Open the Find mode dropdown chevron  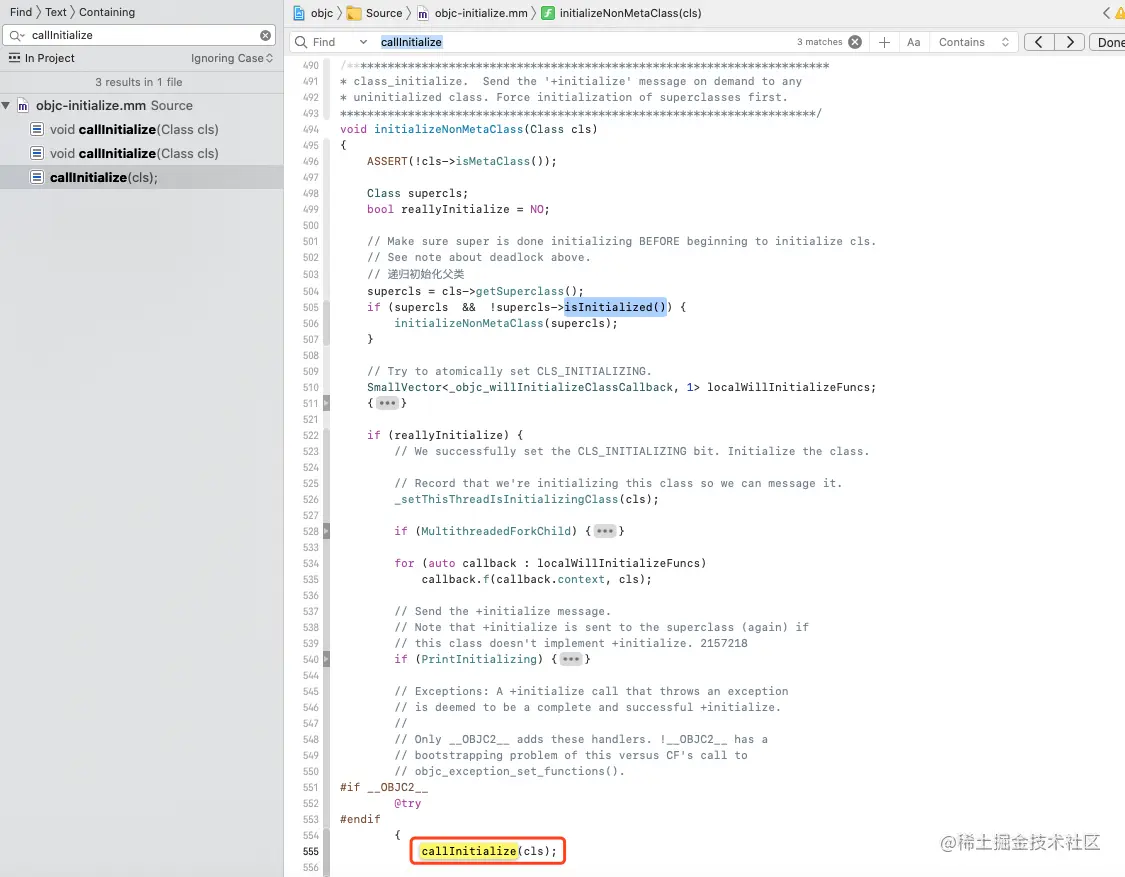click(x=363, y=42)
